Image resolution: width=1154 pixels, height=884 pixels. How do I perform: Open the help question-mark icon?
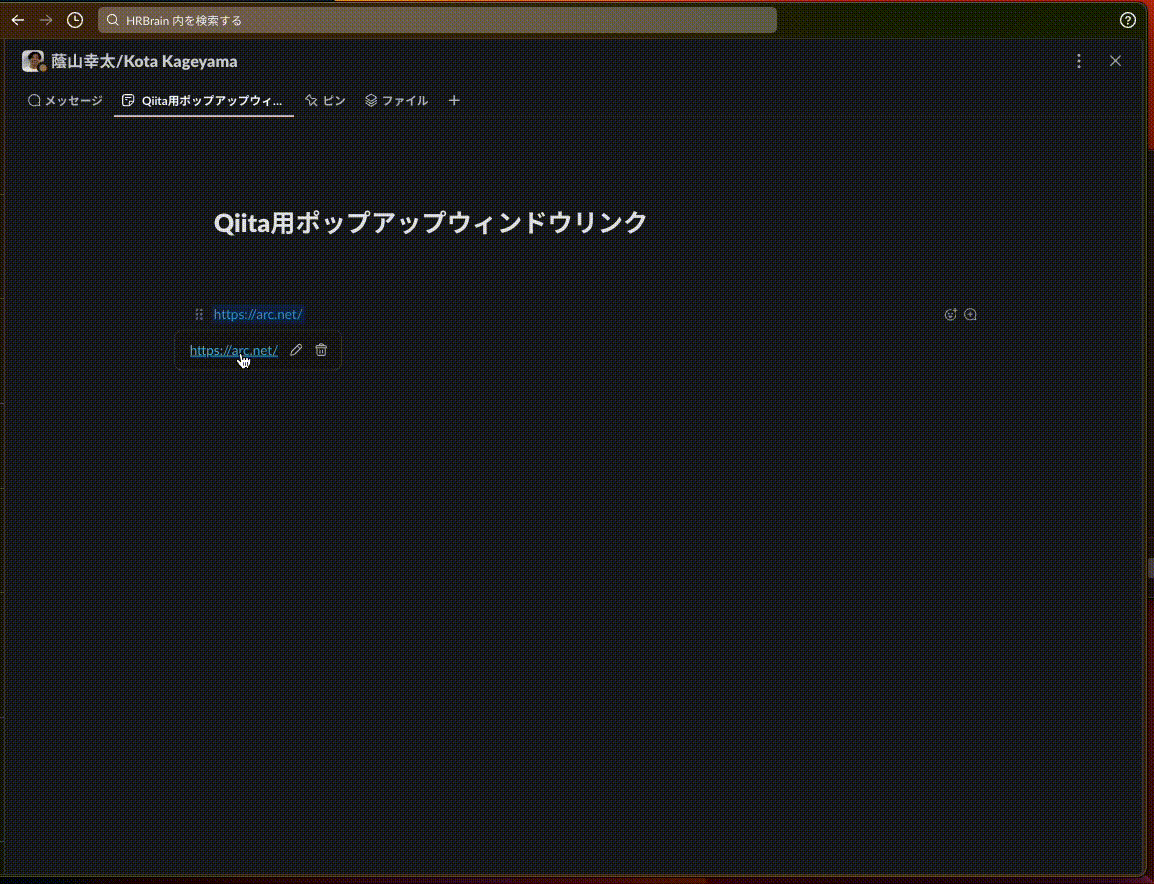1128,20
